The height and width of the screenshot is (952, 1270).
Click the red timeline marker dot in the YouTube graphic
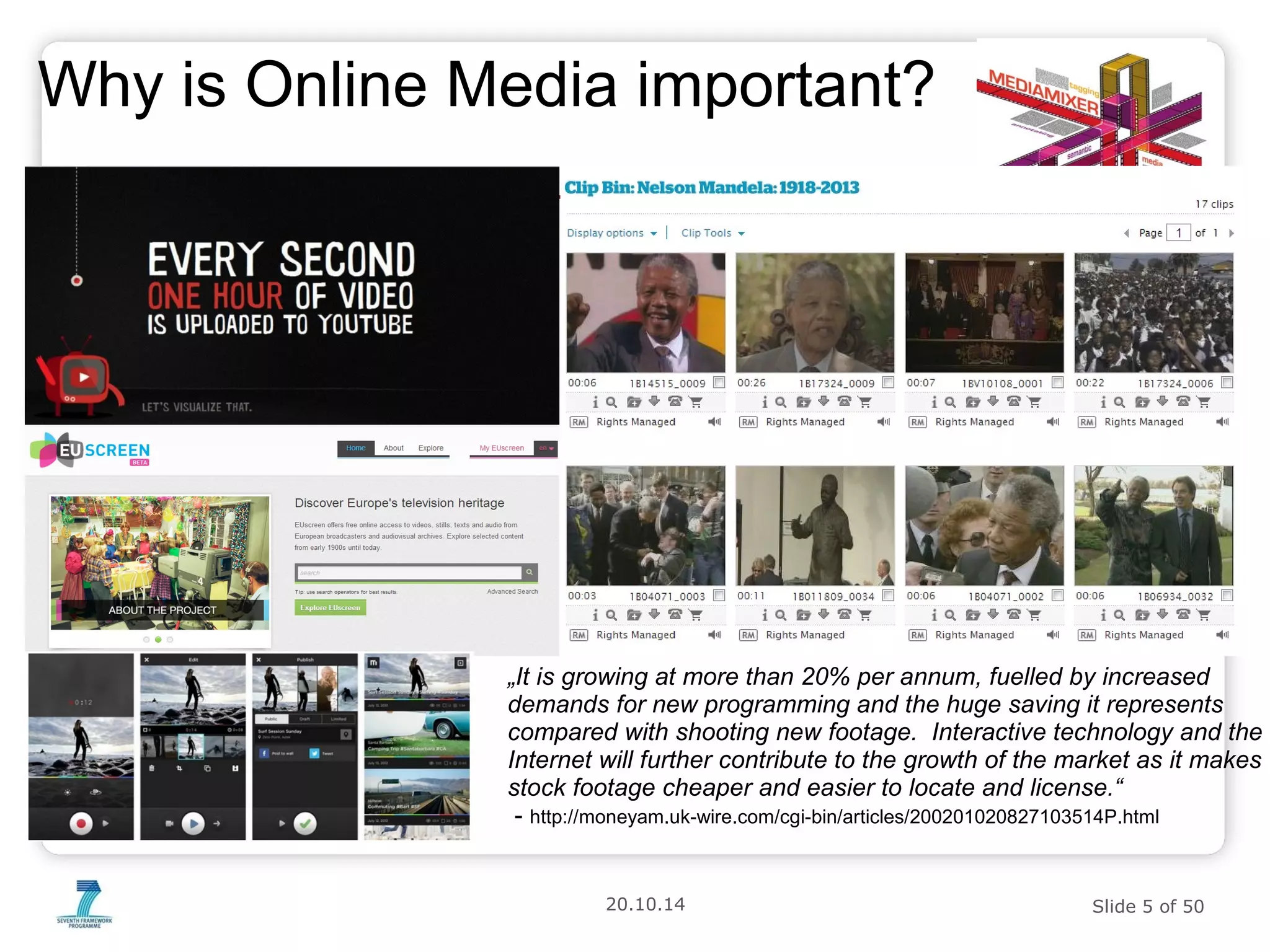pyautogui.click(x=76, y=281)
